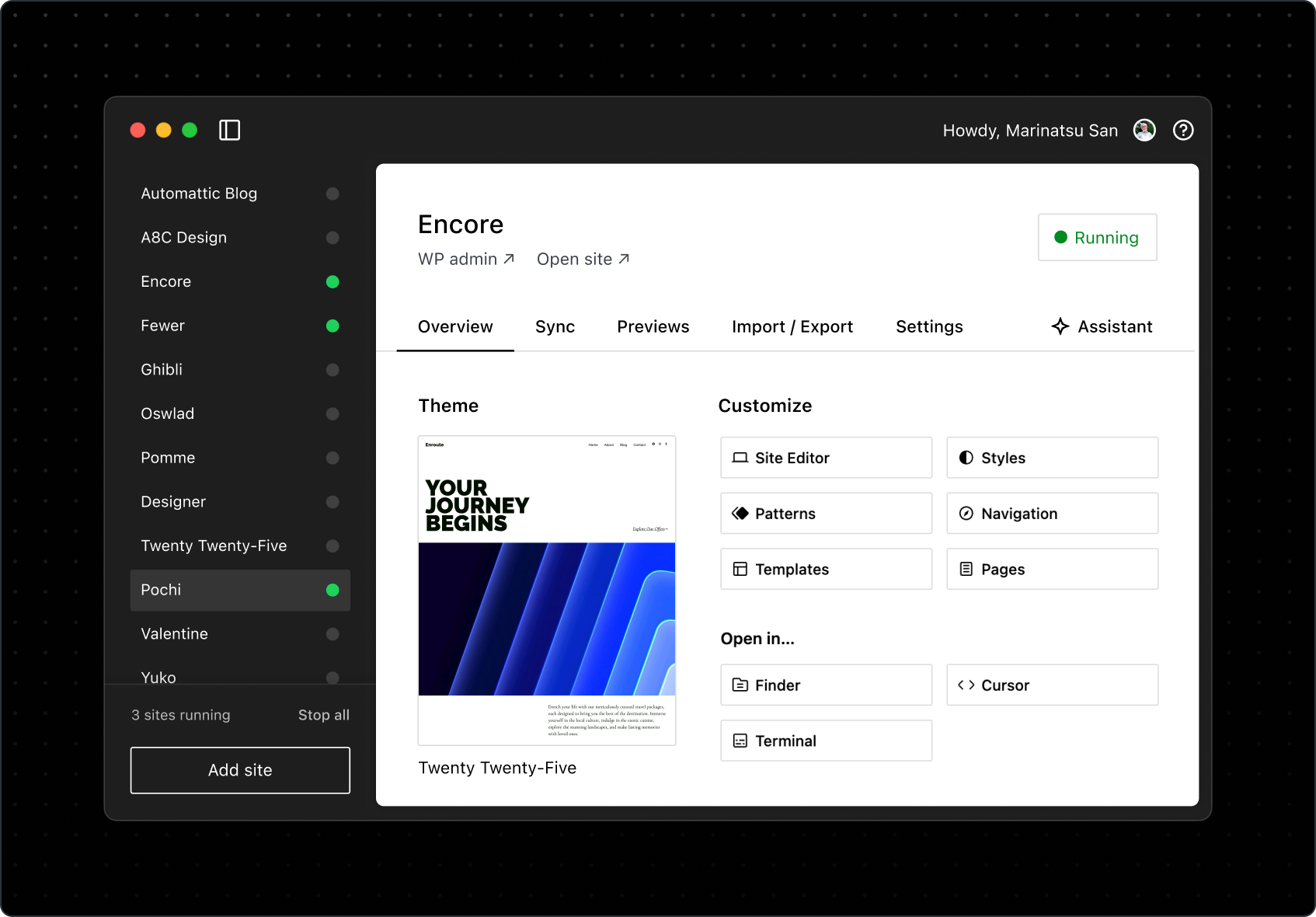Viewport: 1316px width, 917px height.
Task: Open the help question mark icon
Action: tap(1182, 130)
